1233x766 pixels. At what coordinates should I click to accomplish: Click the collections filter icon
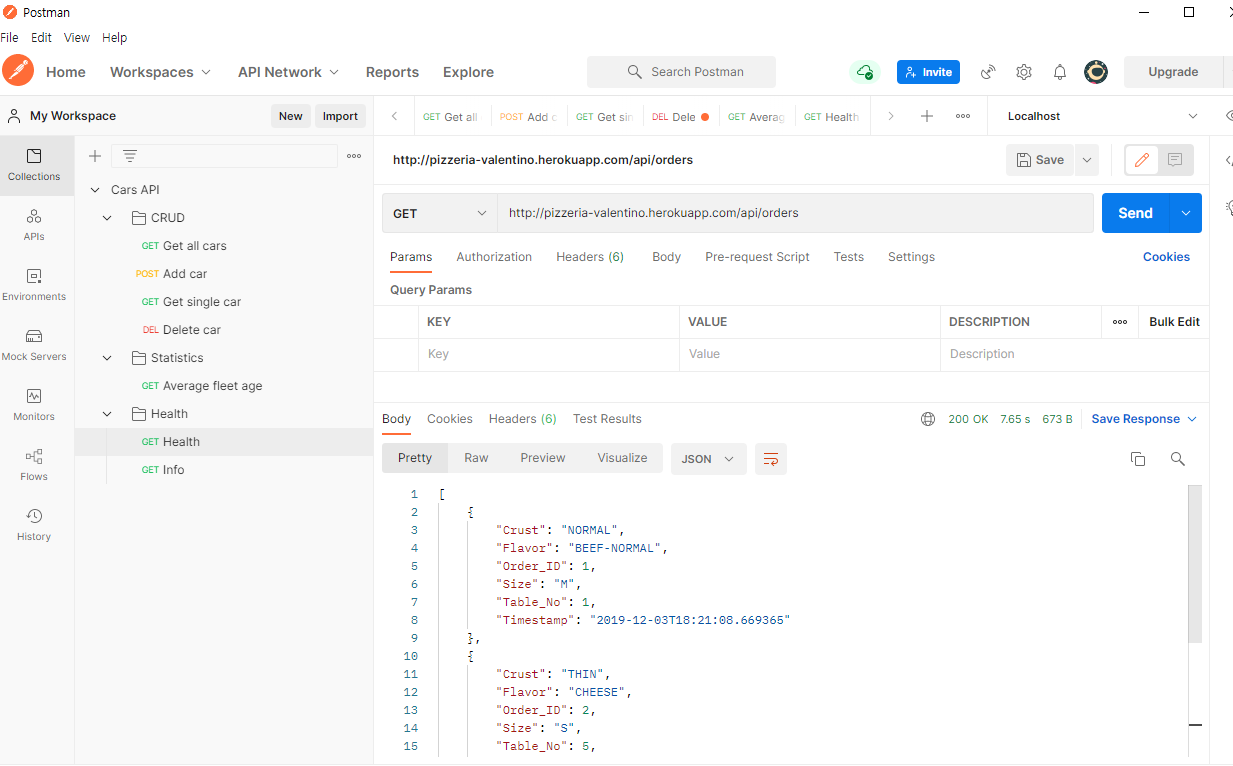tap(130, 156)
